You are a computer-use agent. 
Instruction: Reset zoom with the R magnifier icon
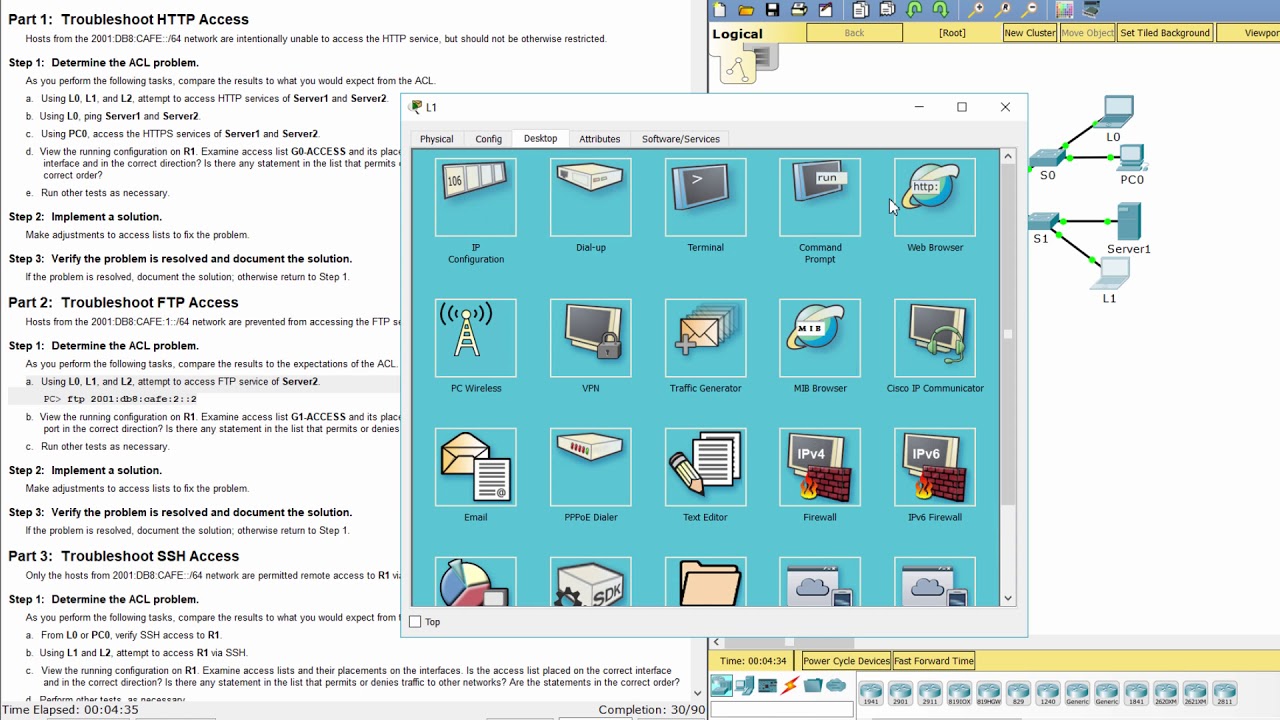pos(1003,10)
